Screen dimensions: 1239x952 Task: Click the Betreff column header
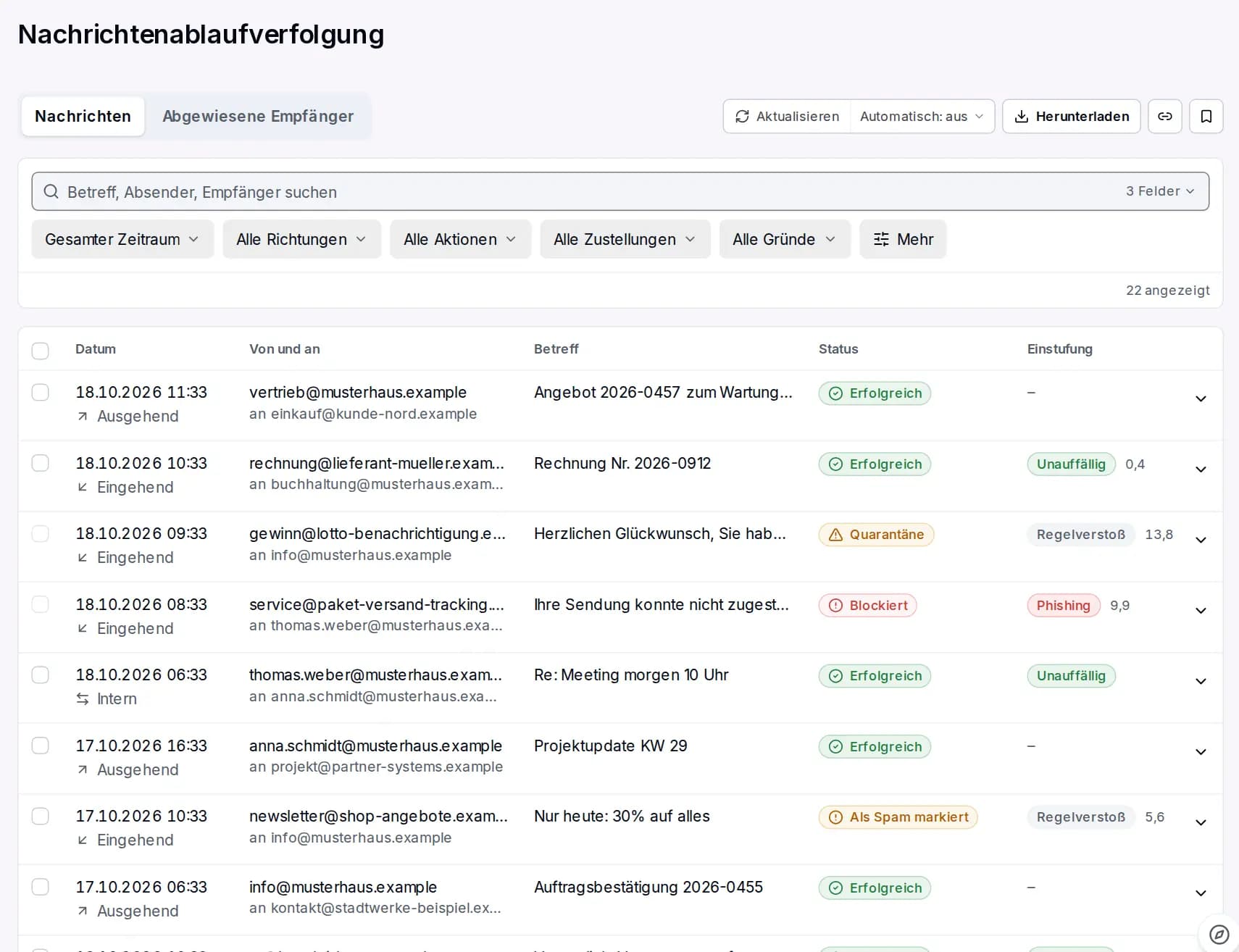pos(556,349)
